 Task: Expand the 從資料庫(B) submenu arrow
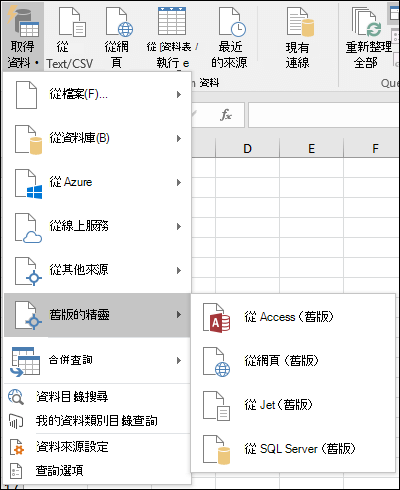[179, 138]
